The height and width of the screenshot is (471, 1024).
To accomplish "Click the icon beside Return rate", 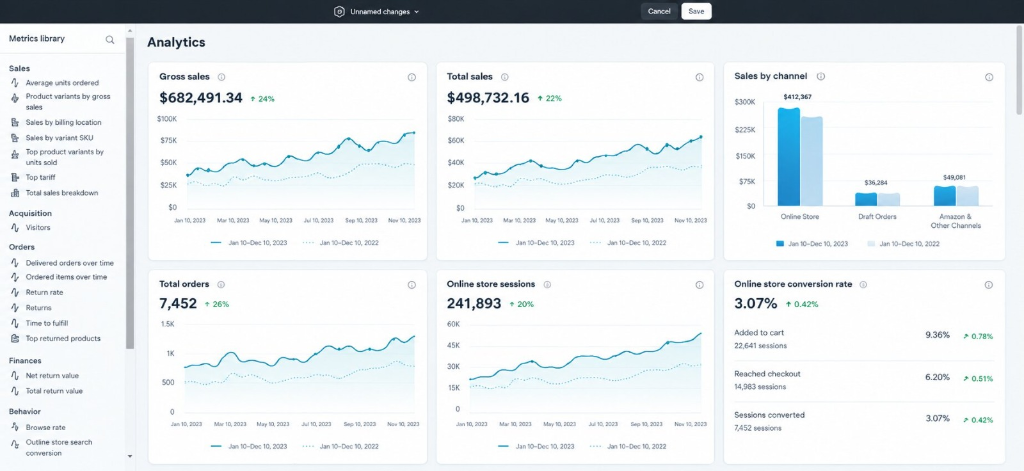I will (x=15, y=292).
